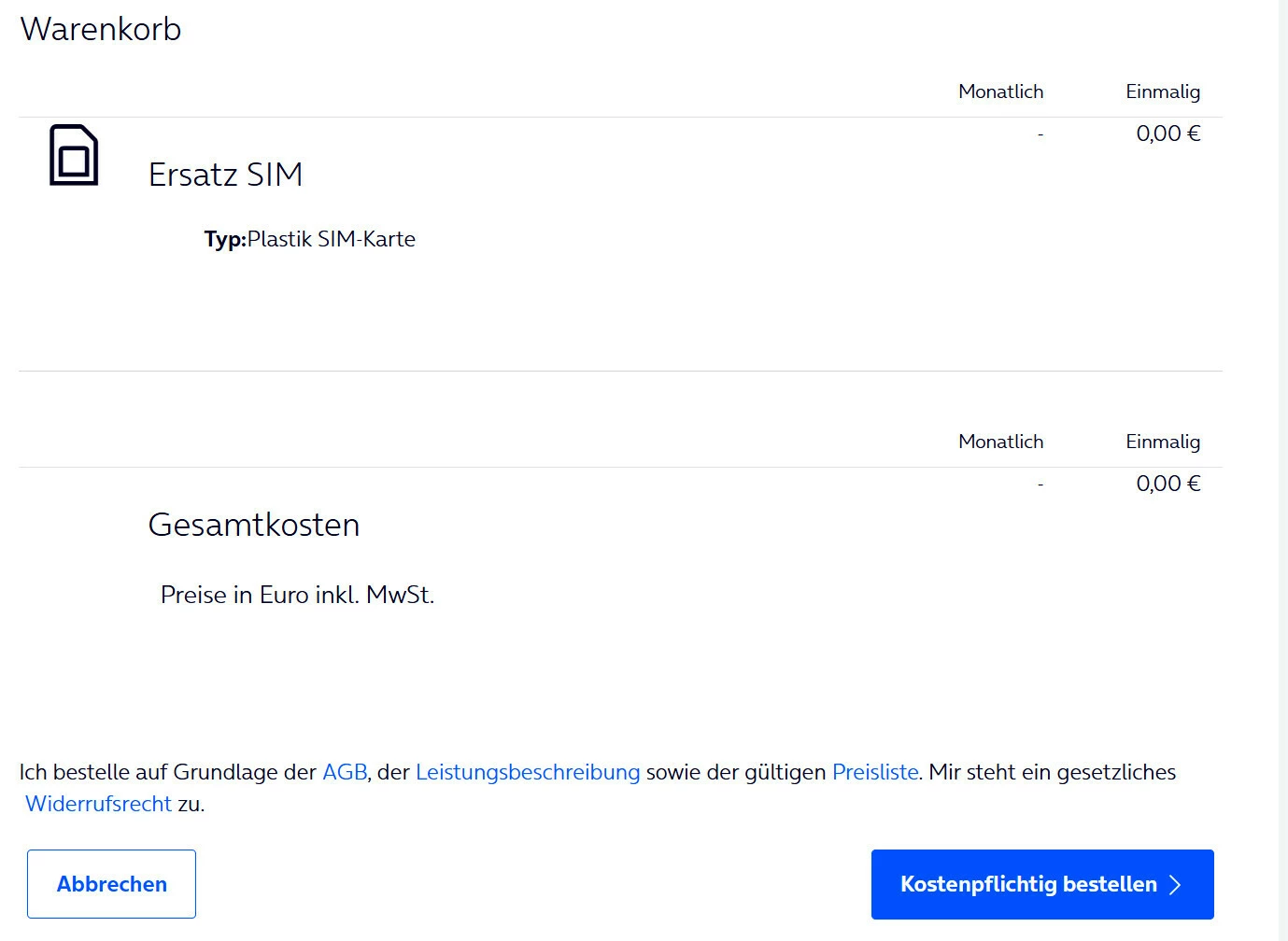Open the Leistungsbeschreibung link

click(x=528, y=772)
